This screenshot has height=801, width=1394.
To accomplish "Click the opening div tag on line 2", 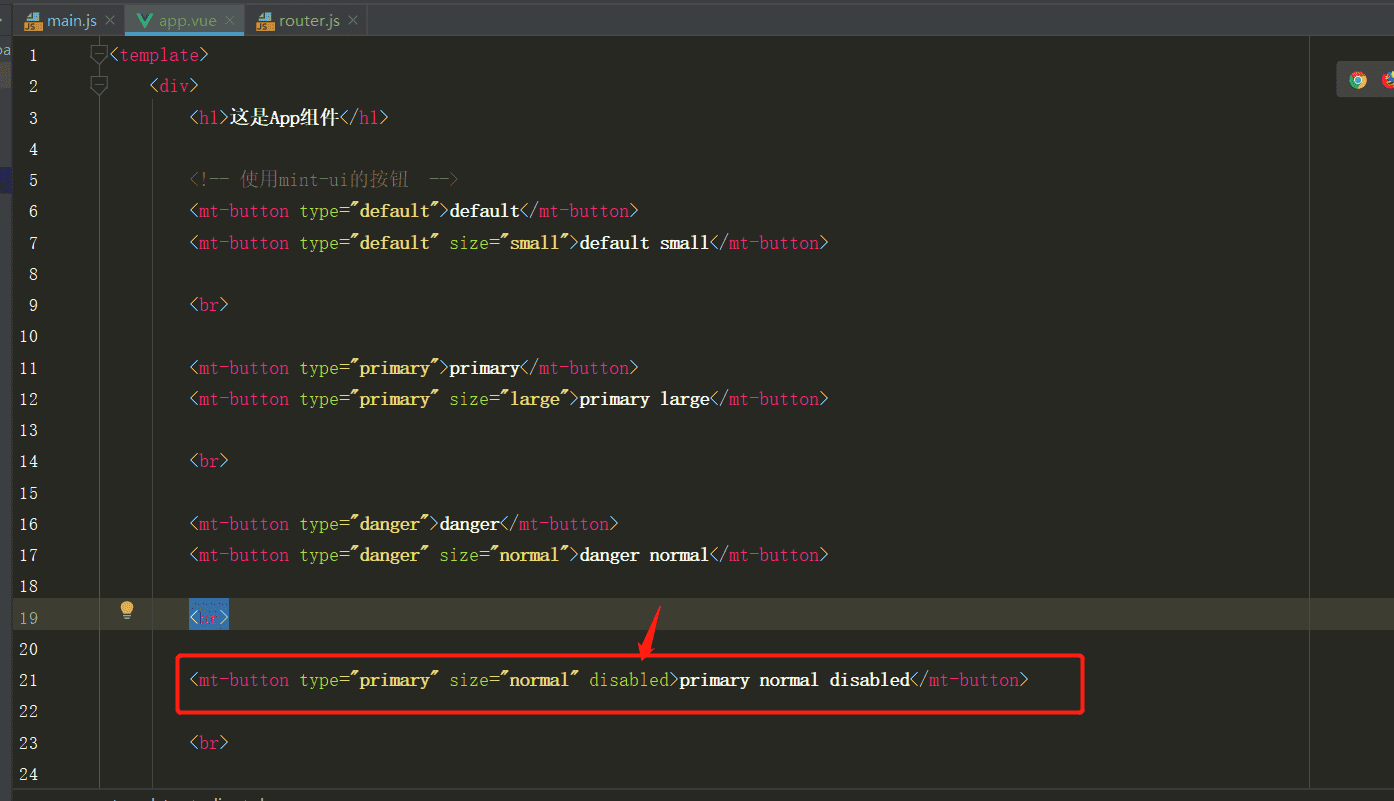I will tap(174, 86).
